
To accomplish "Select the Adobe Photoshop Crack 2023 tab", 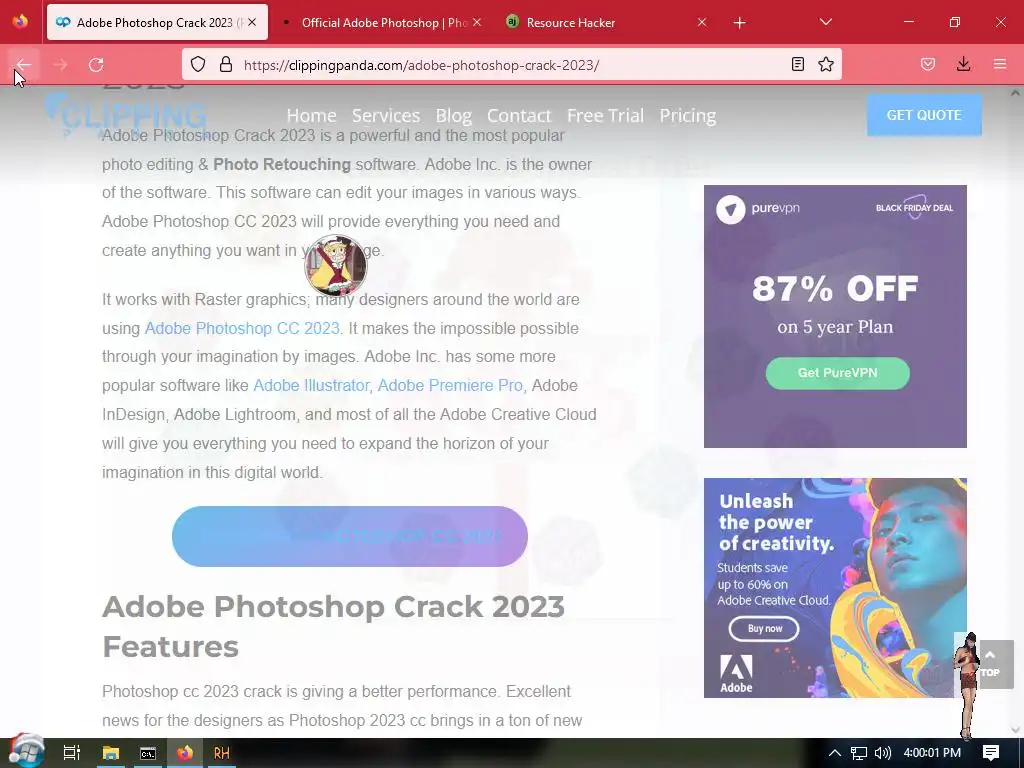I will point(157,22).
